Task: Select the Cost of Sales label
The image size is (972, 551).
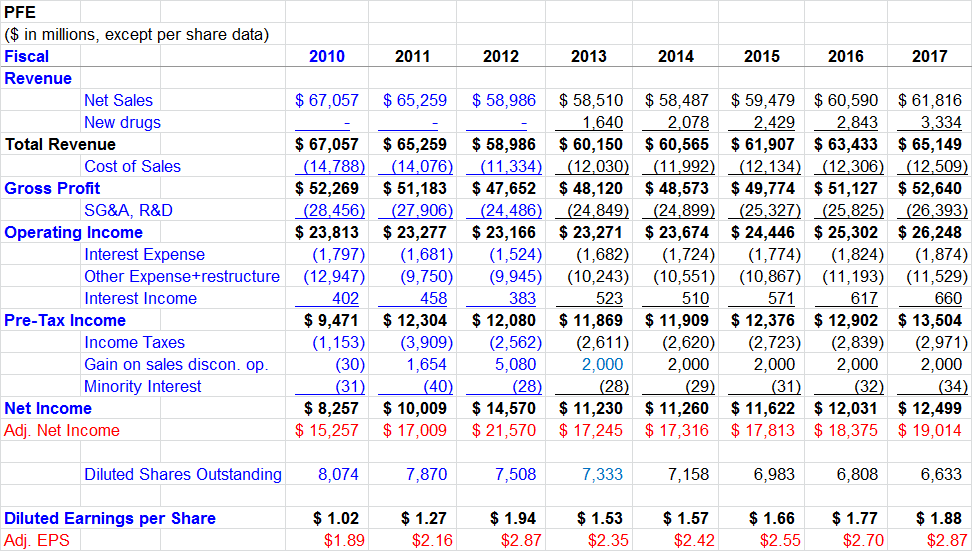Action: coord(133,167)
